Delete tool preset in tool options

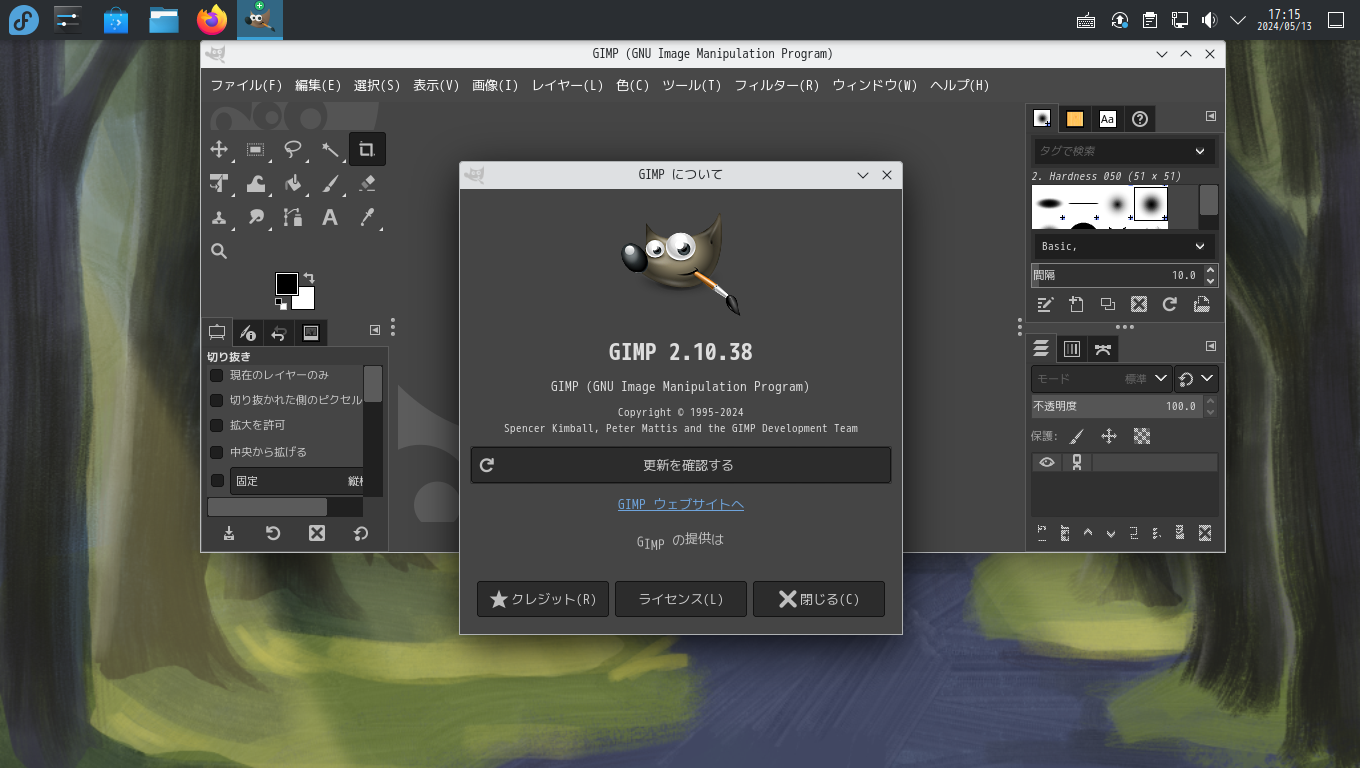[x=317, y=533]
